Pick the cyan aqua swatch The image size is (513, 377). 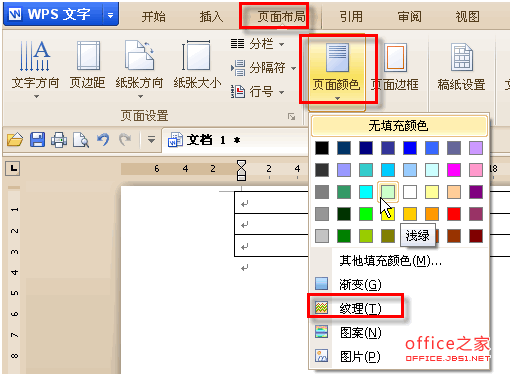click(366, 192)
